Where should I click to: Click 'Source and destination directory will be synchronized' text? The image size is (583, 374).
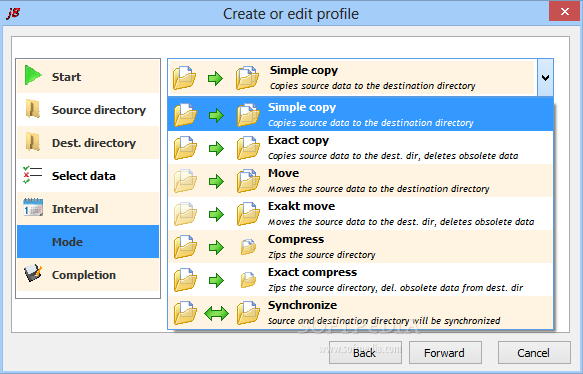coord(384,321)
